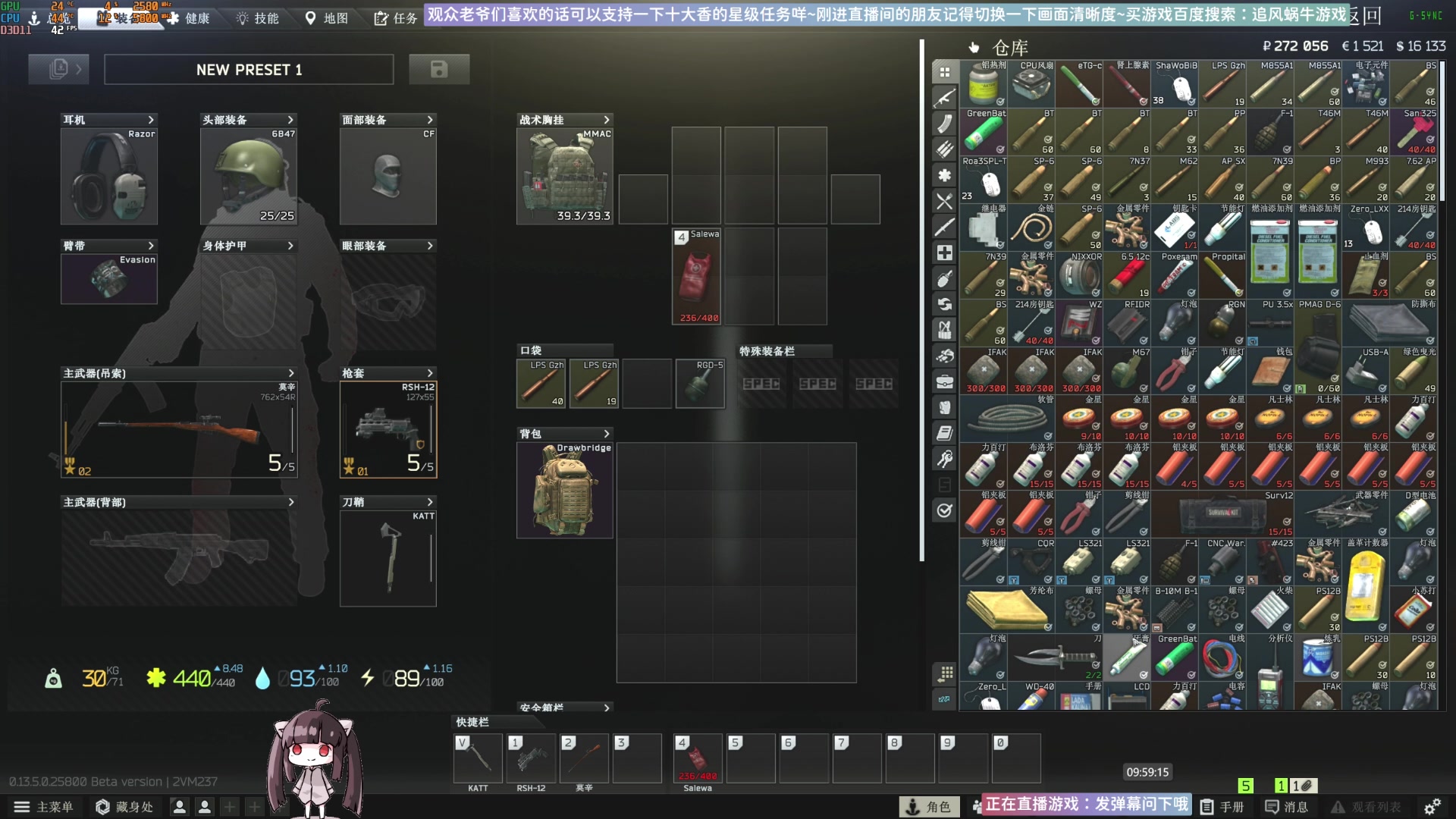Viewport: 1456px width, 819px height.
Task: Filter stash by keys icon
Action: [x=944, y=459]
